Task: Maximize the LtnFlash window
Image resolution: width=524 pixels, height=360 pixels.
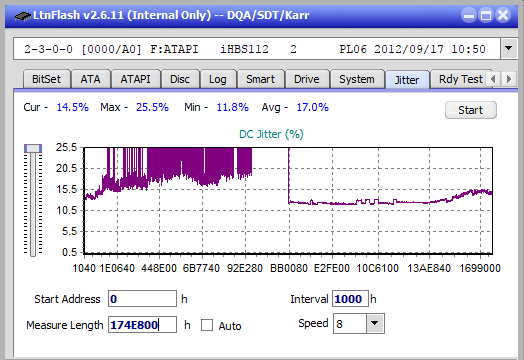Action: [x=486, y=15]
